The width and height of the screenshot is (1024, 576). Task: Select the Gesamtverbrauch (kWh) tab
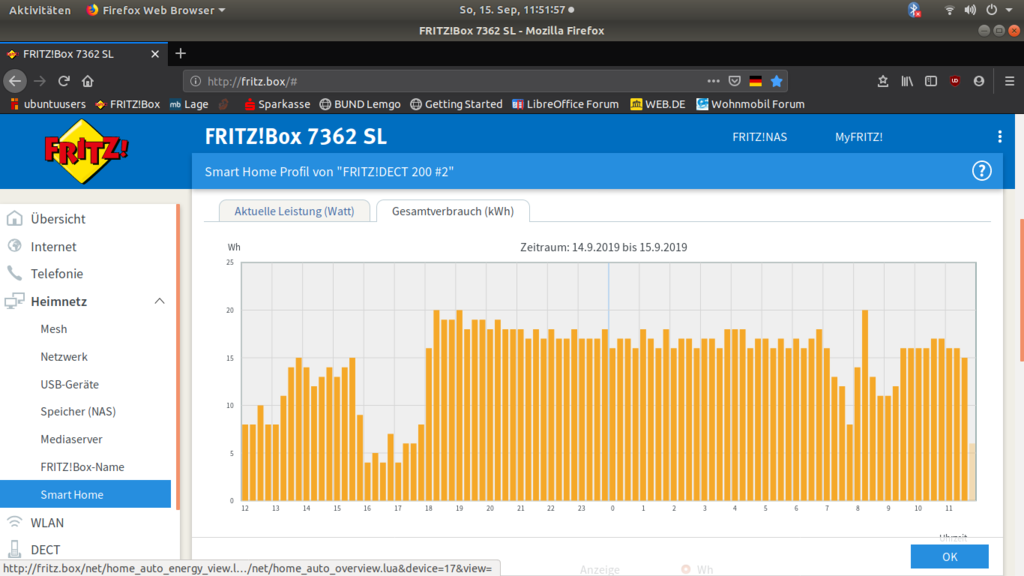(453, 211)
